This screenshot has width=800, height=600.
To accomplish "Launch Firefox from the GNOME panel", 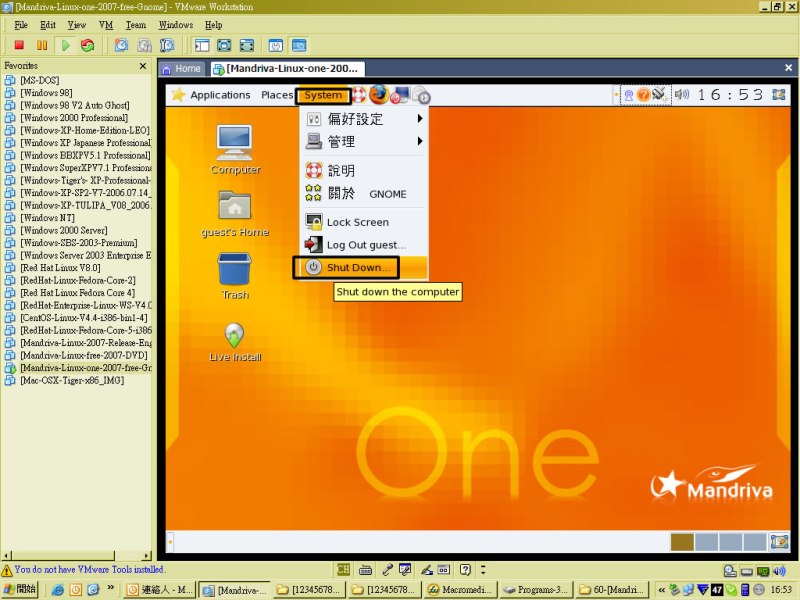I will [379, 94].
